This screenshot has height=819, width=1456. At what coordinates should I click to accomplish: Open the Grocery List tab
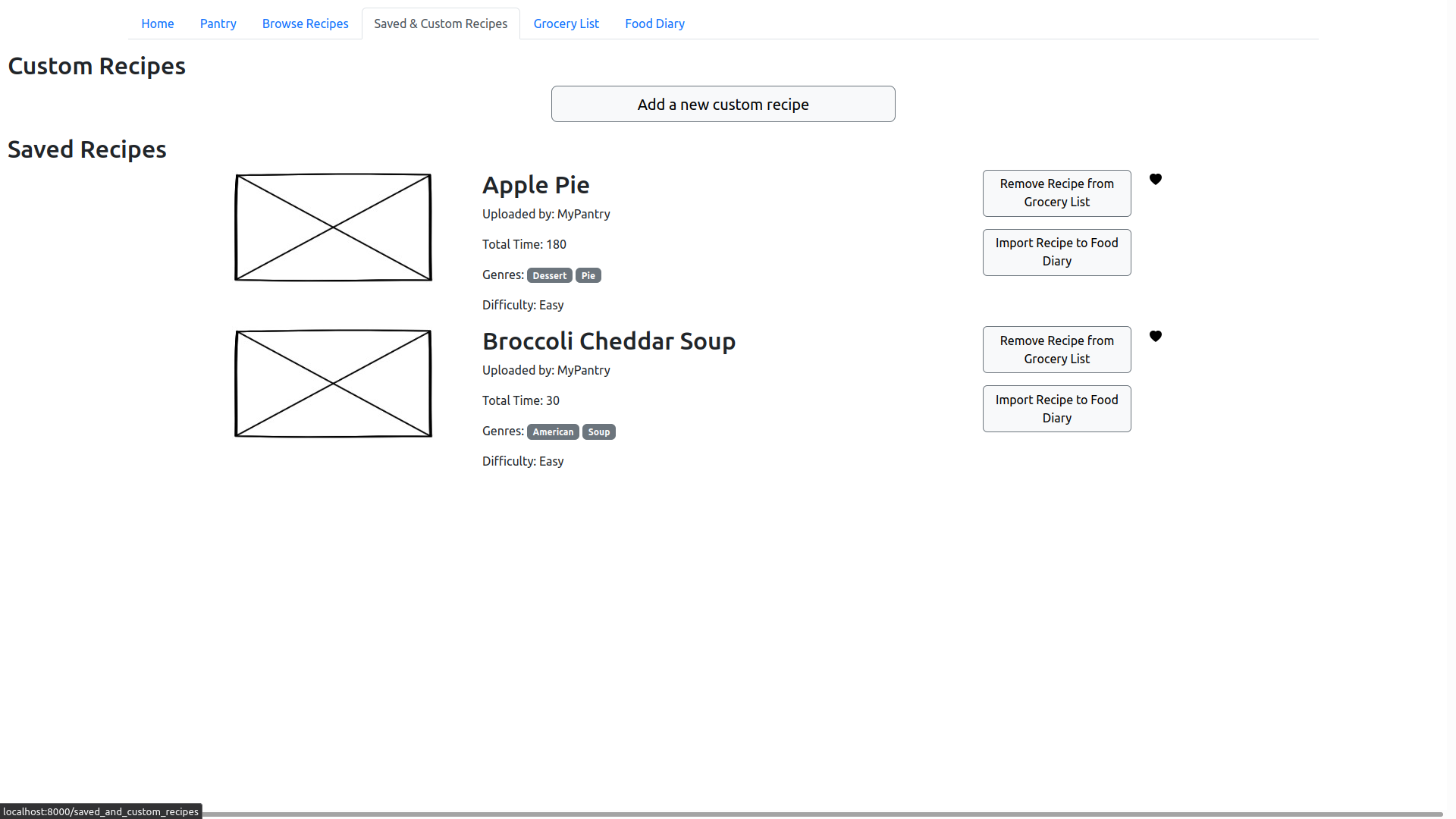click(566, 24)
